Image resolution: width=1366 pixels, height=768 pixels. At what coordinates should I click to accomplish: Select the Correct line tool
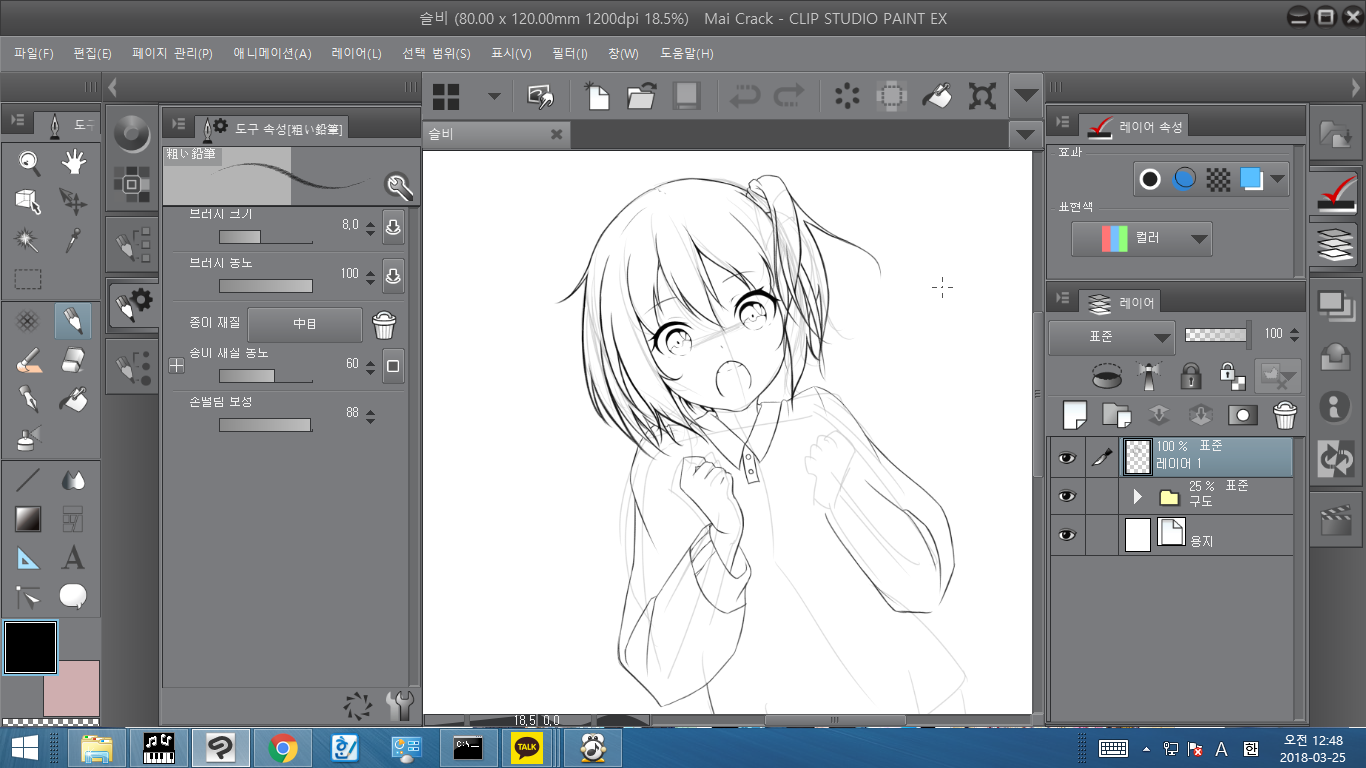28,597
